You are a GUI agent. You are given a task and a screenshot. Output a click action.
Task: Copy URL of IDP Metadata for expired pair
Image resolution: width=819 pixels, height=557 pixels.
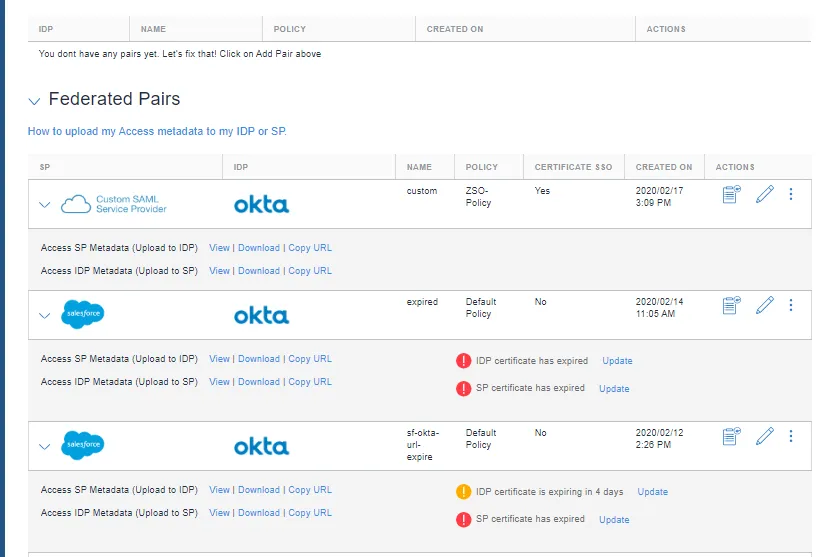(310, 382)
